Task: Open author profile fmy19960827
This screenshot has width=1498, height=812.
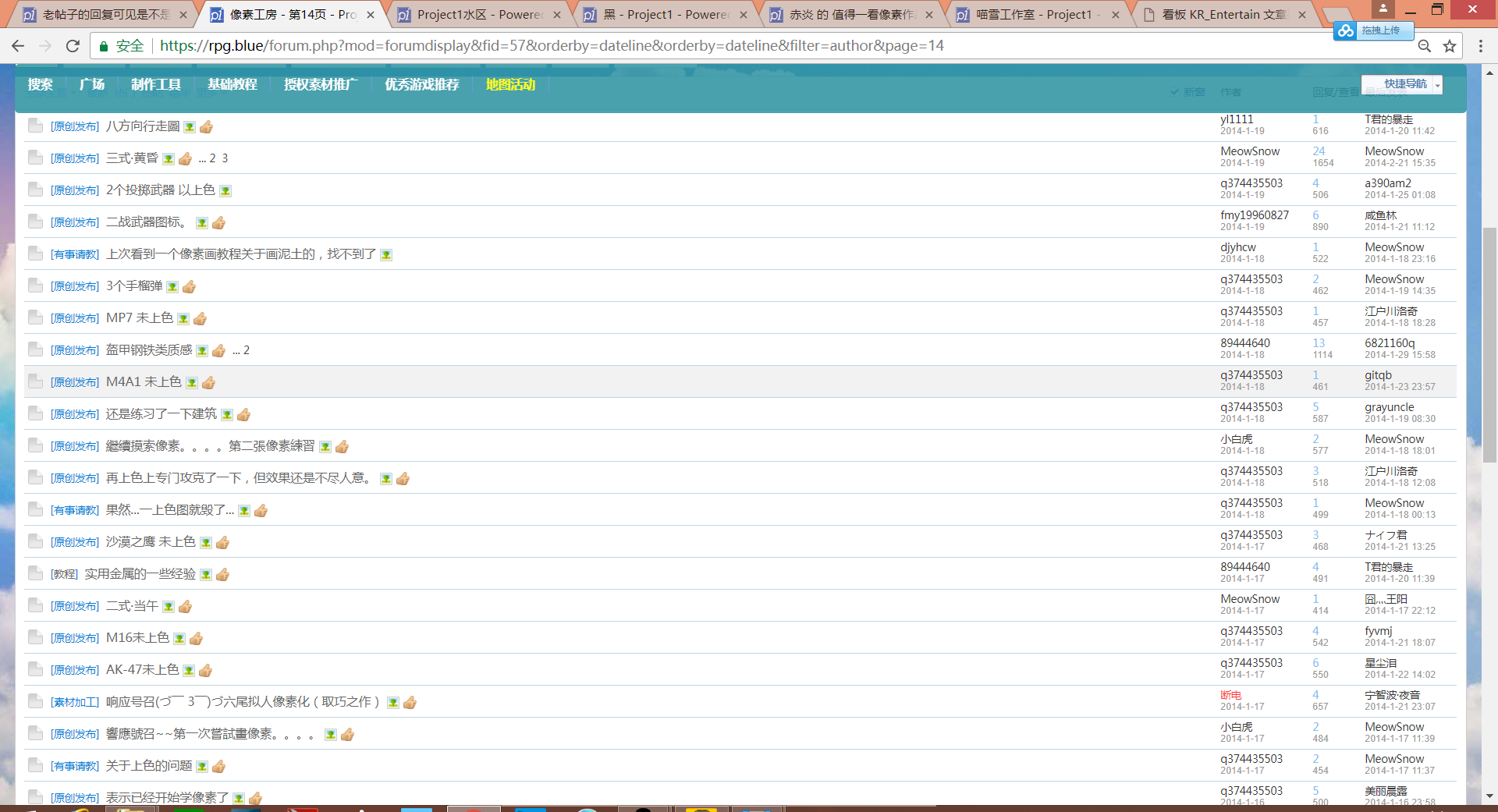Action: pyautogui.click(x=1255, y=215)
